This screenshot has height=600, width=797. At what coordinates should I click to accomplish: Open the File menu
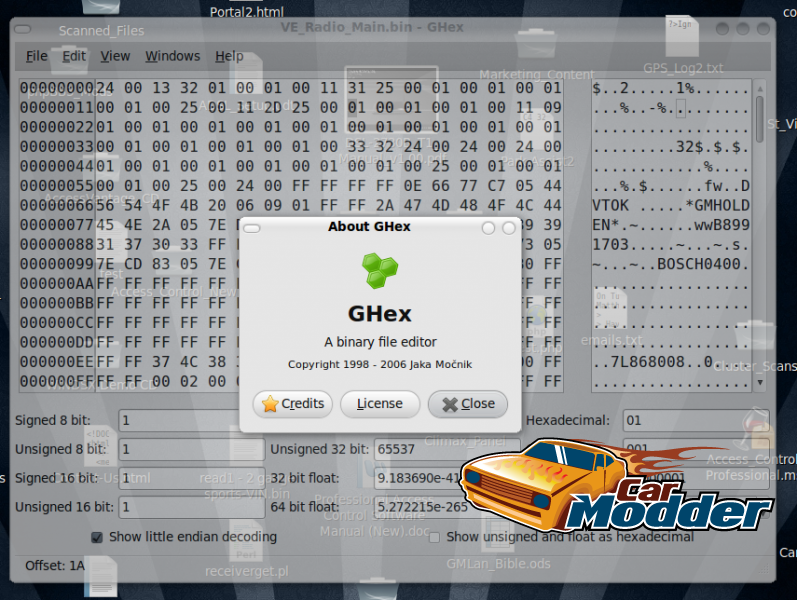click(37, 56)
